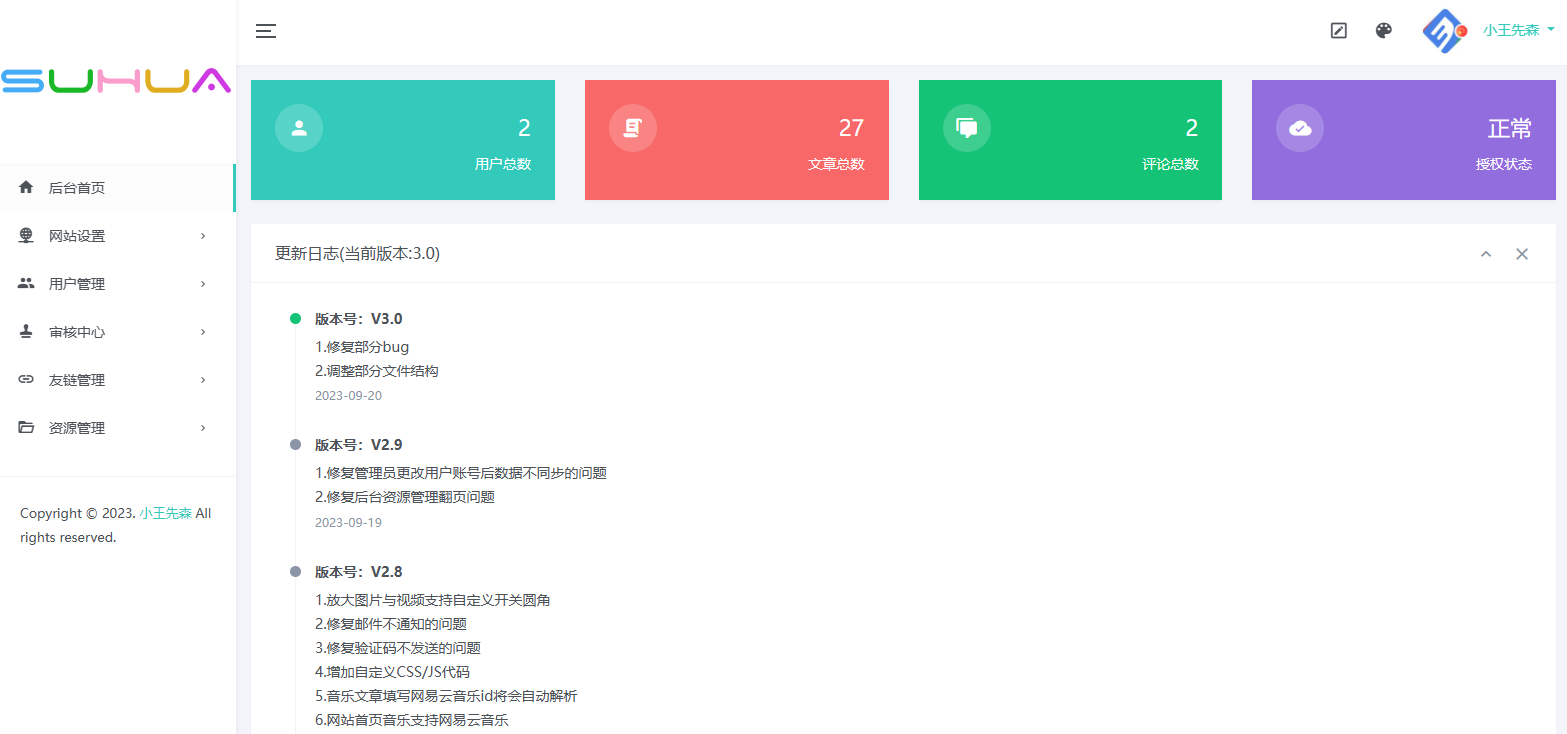Click the cloud icon on 授权状态 card
The height and width of the screenshot is (734, 1567).
(1299, 128)
